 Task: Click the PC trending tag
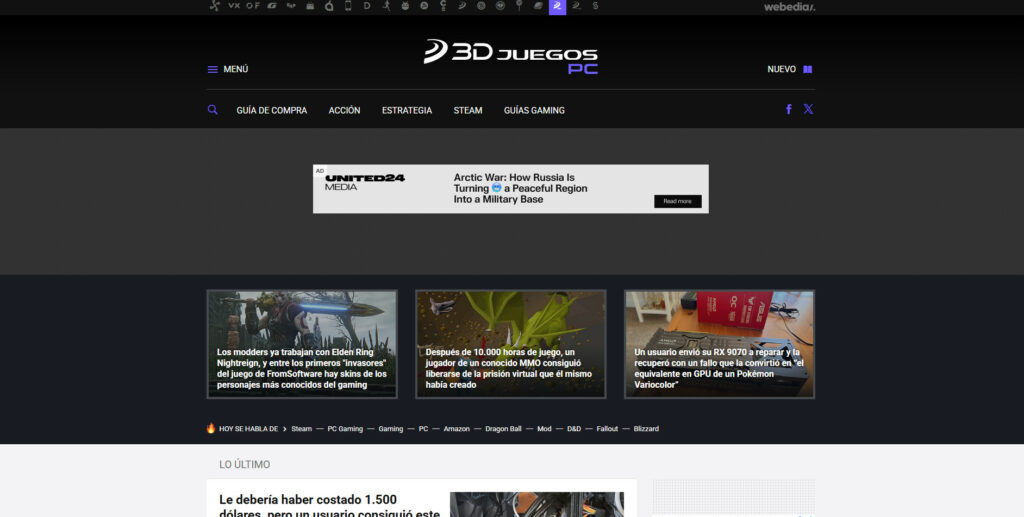pos(423,429)
